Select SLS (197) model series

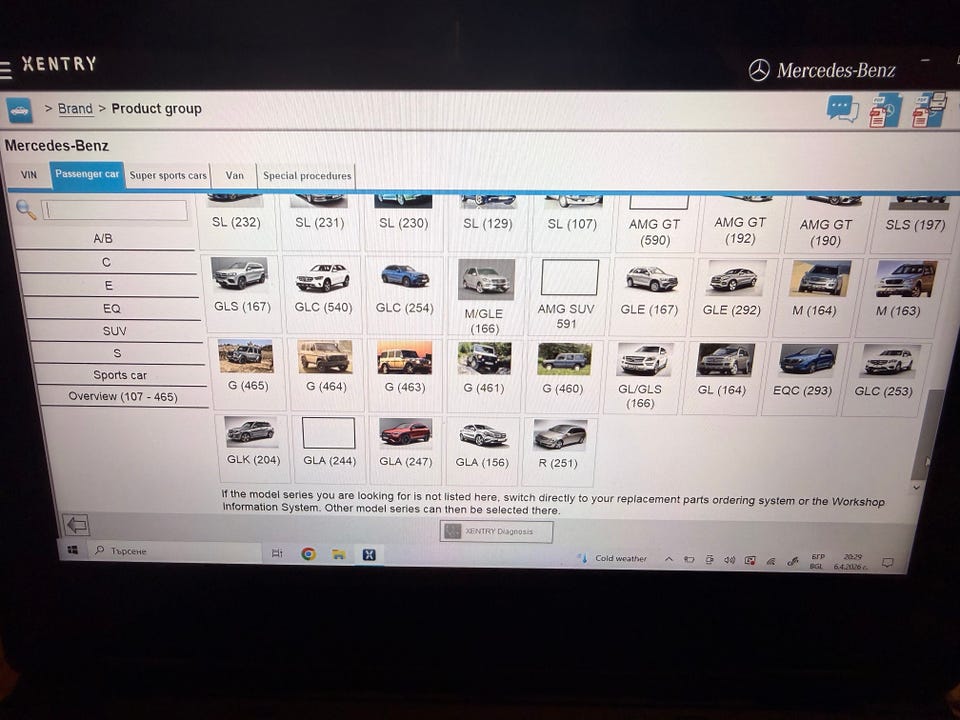tap(914, 225)
